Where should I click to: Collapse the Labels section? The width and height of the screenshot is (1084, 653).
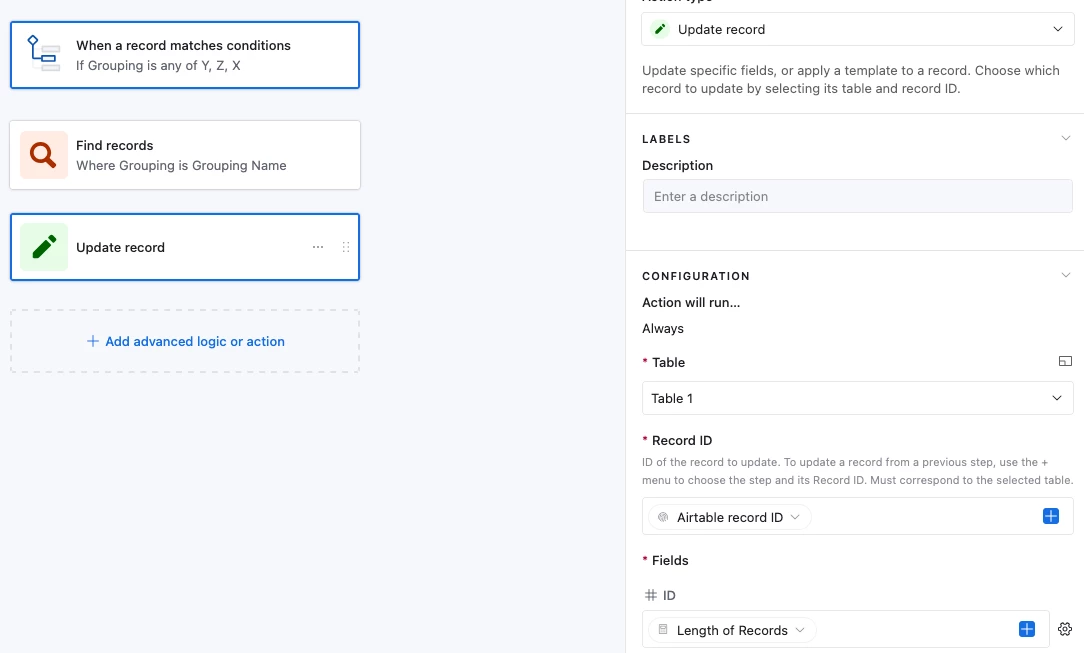coord(1065,138)
